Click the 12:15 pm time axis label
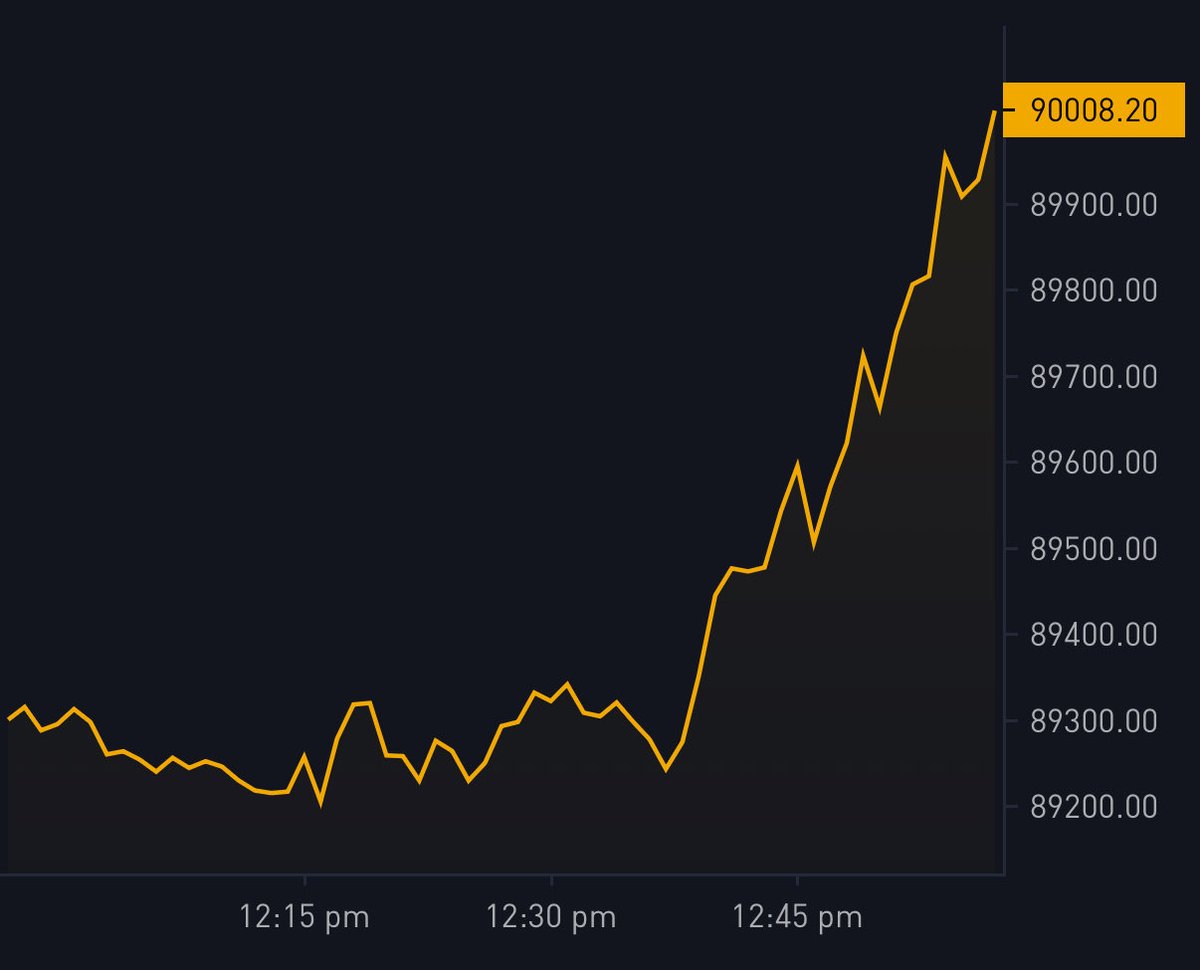1200x970 pixels. tap(304, 916)
